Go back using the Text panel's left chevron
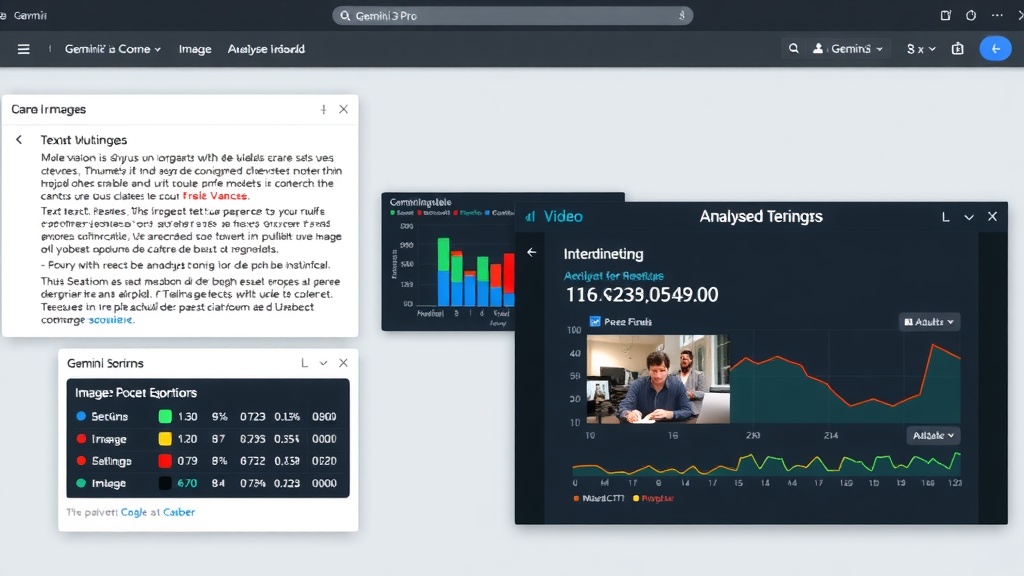This screenshot has height=576, width=1024. point(19,140)
